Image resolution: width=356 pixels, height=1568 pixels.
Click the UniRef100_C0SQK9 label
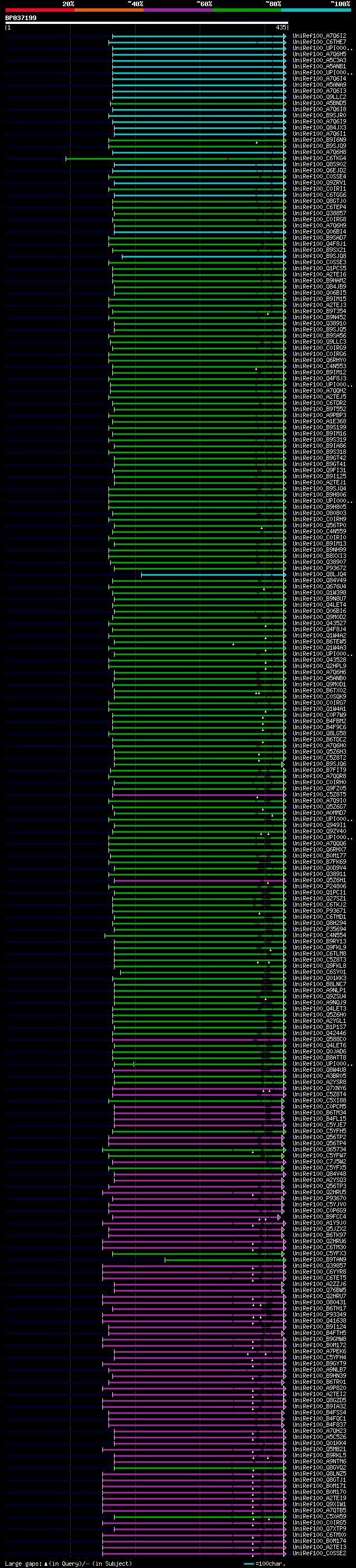tap(319, 697)
